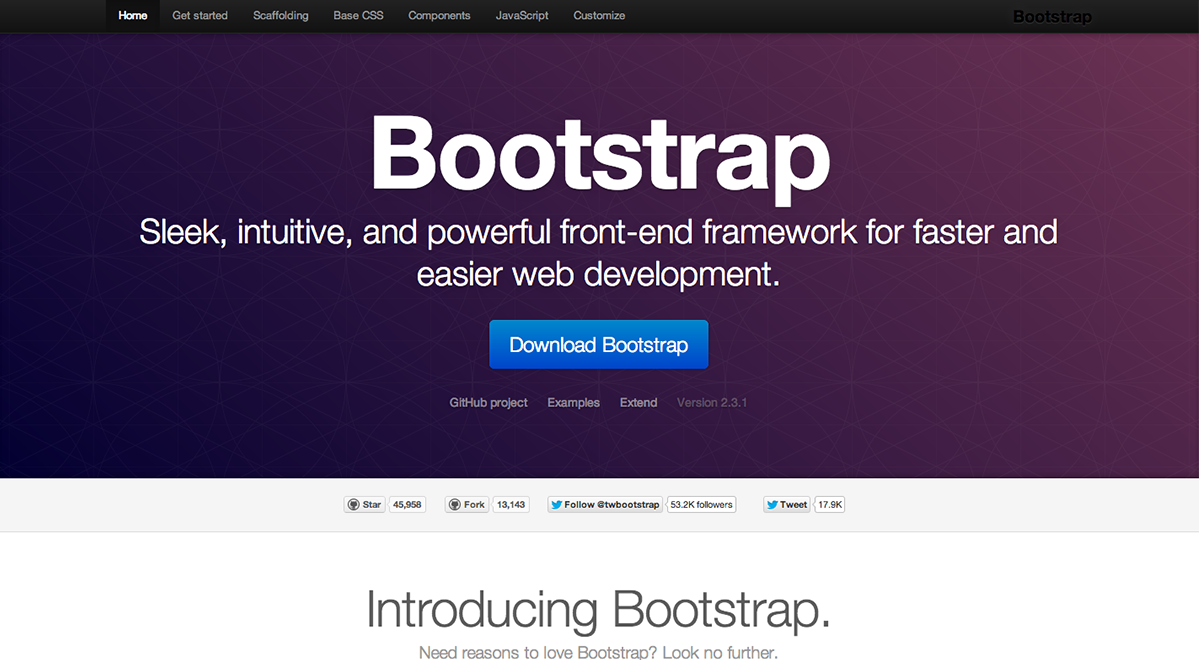This screenshot has height=660, width=1199.
Task: Click the GitHub octocat icon on Fork
Action: click(x=455, y=505)
